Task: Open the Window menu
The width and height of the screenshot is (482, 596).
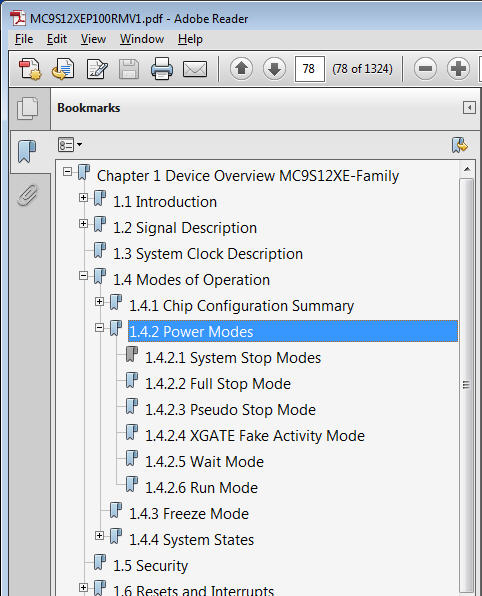Action: coord(142,39)
